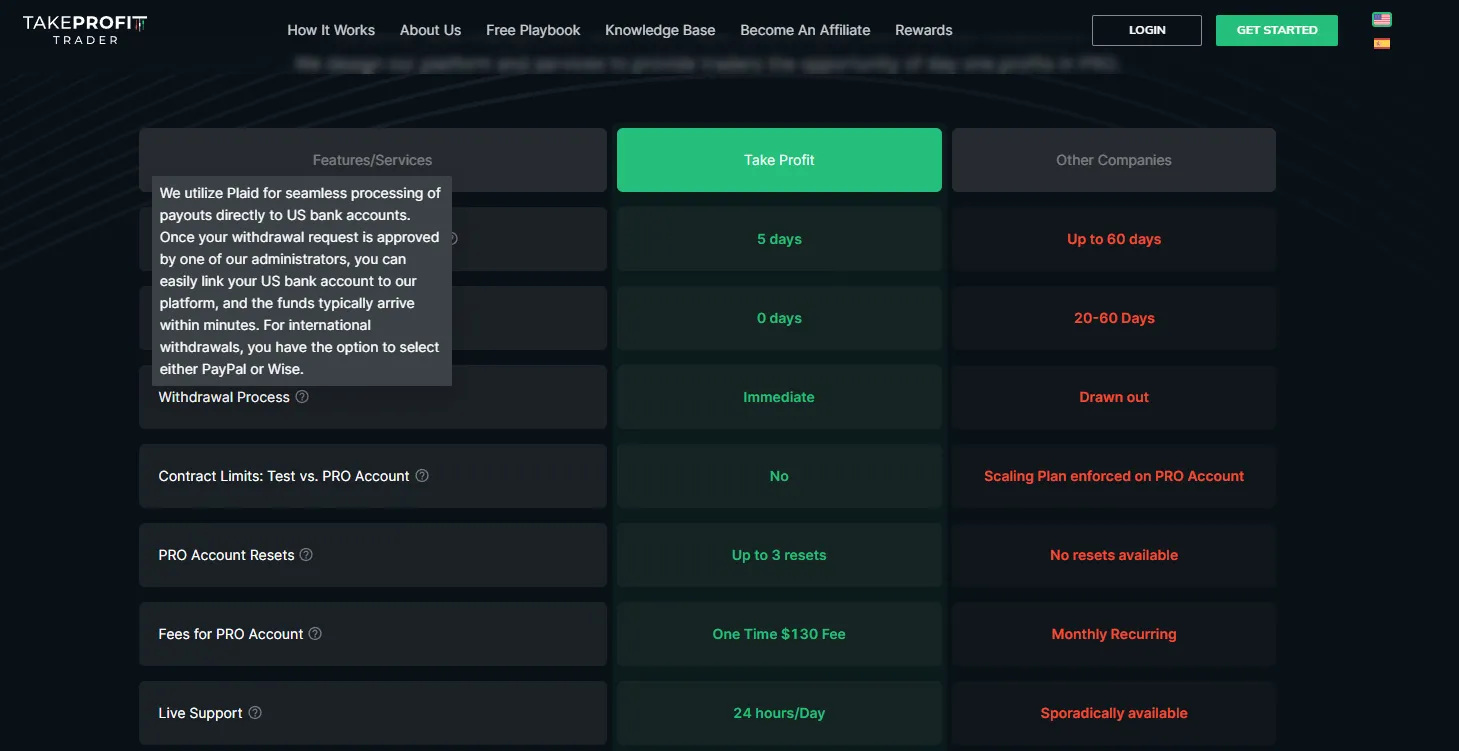Click the '5 days' cell

point(779,239)
